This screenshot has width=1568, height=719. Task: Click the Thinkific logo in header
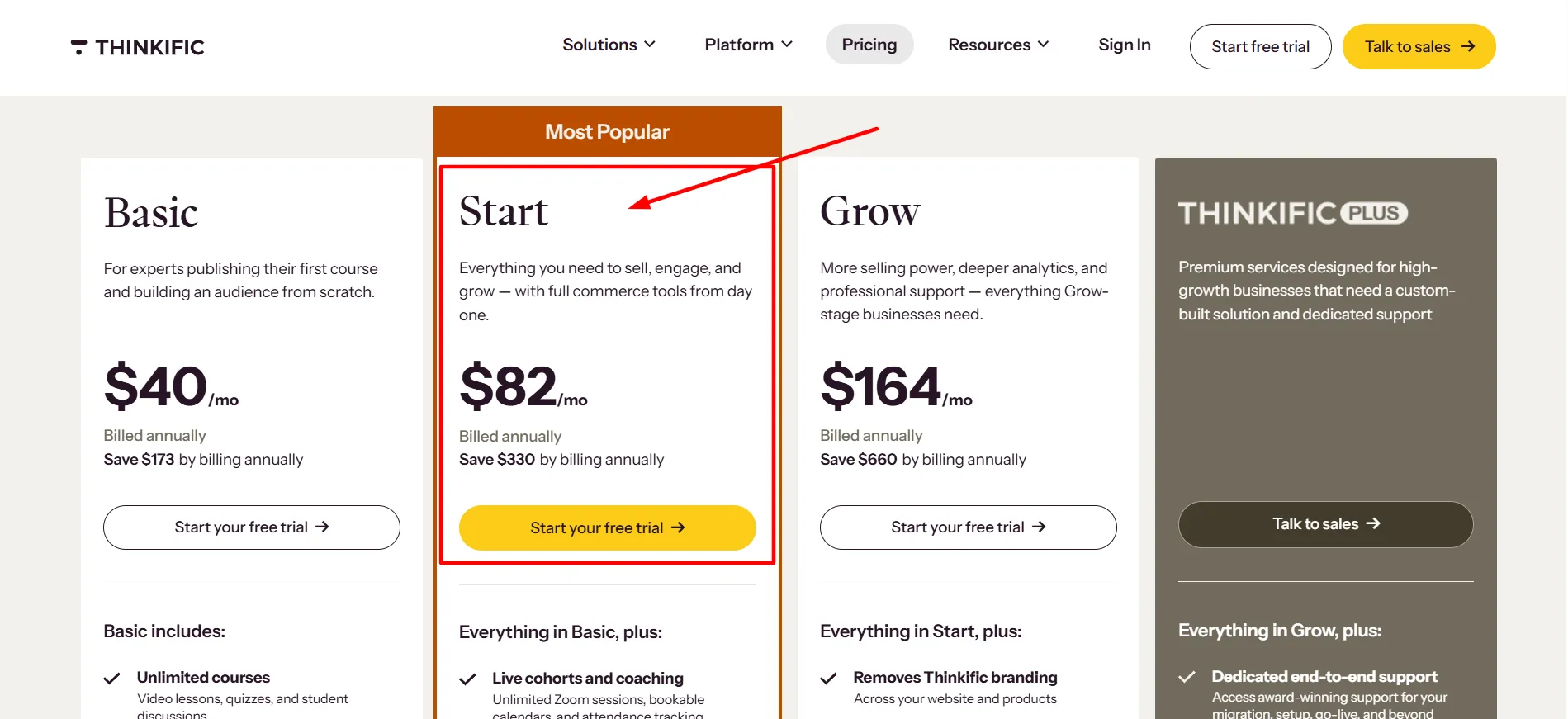click(137, 47)
